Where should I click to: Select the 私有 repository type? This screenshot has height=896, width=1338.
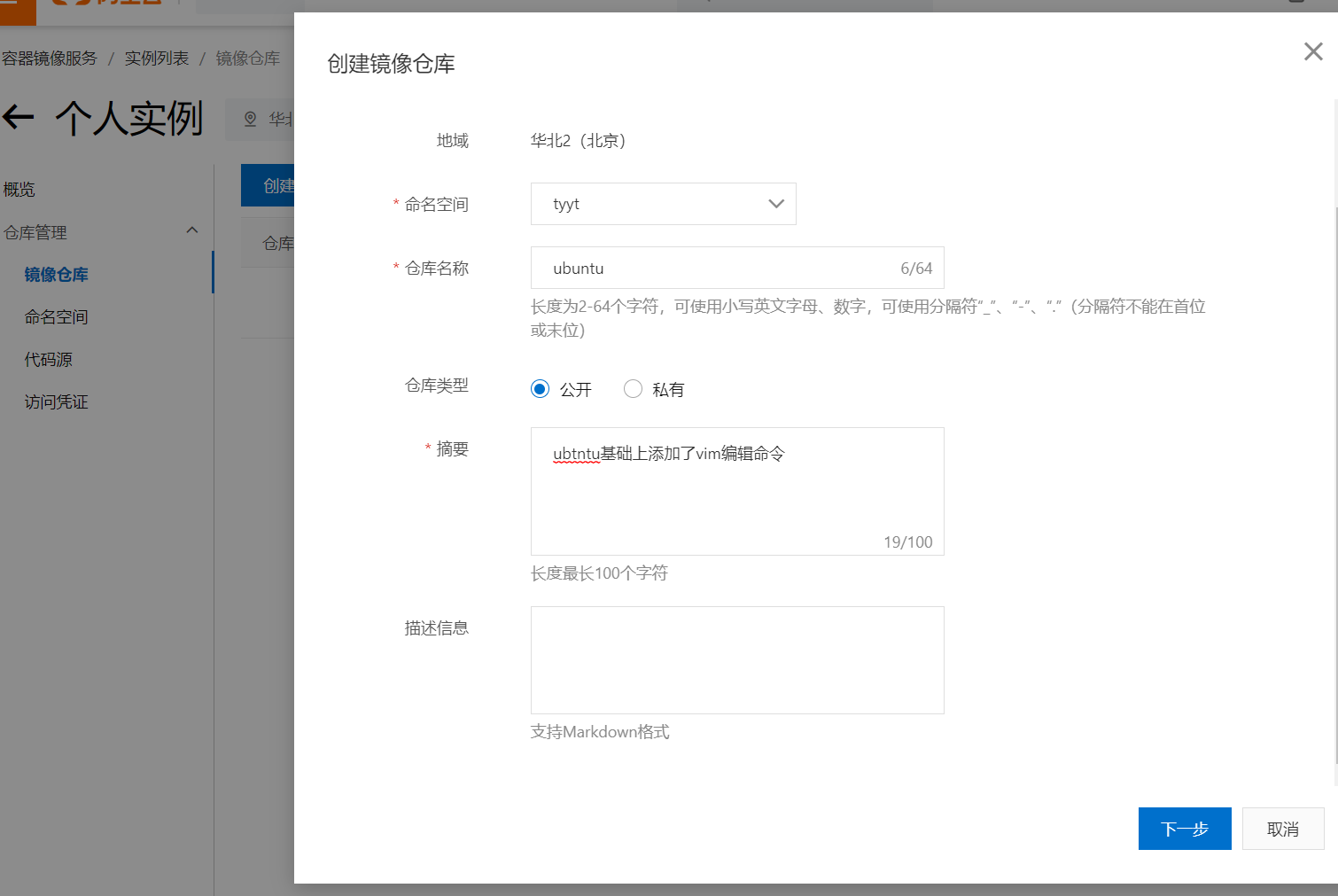click(x=633, y=389)
